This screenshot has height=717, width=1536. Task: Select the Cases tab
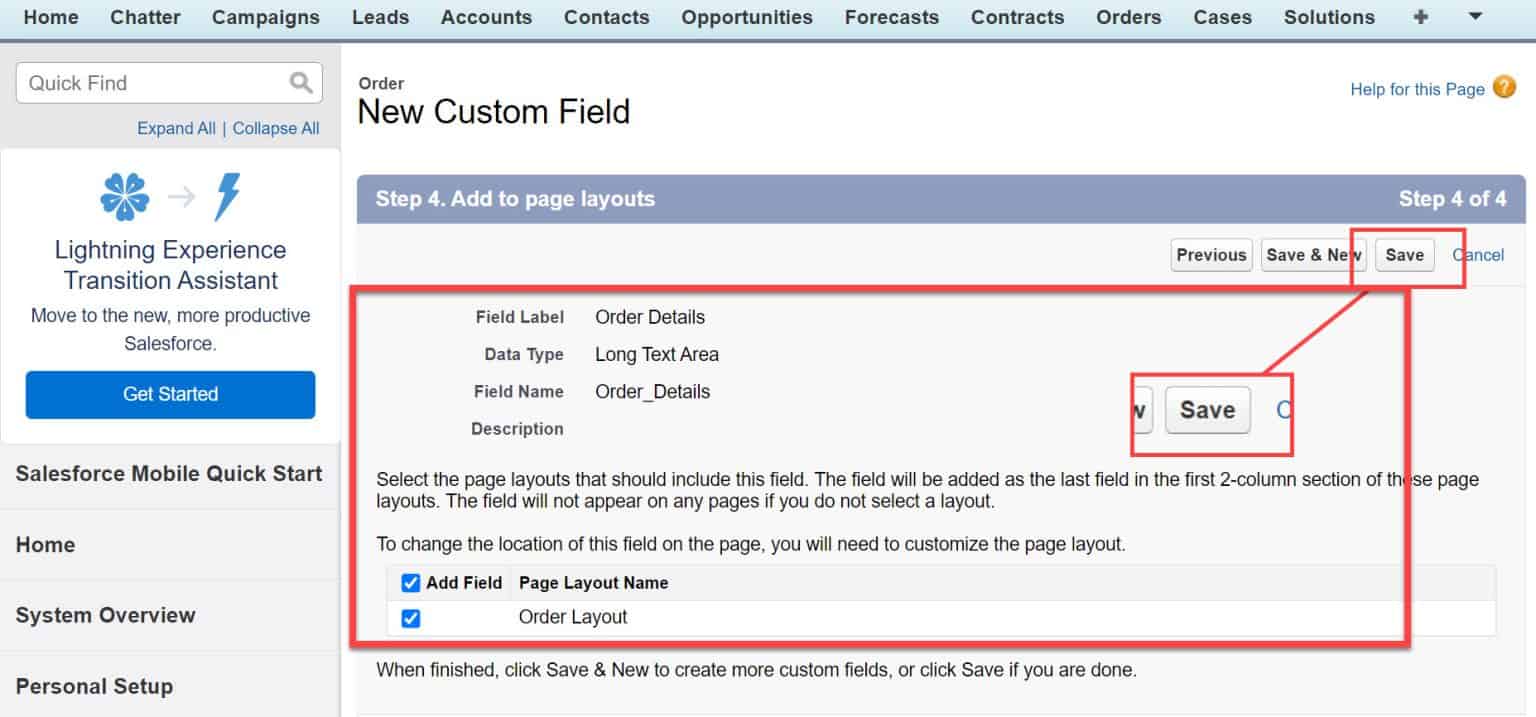coord(1222,17)
